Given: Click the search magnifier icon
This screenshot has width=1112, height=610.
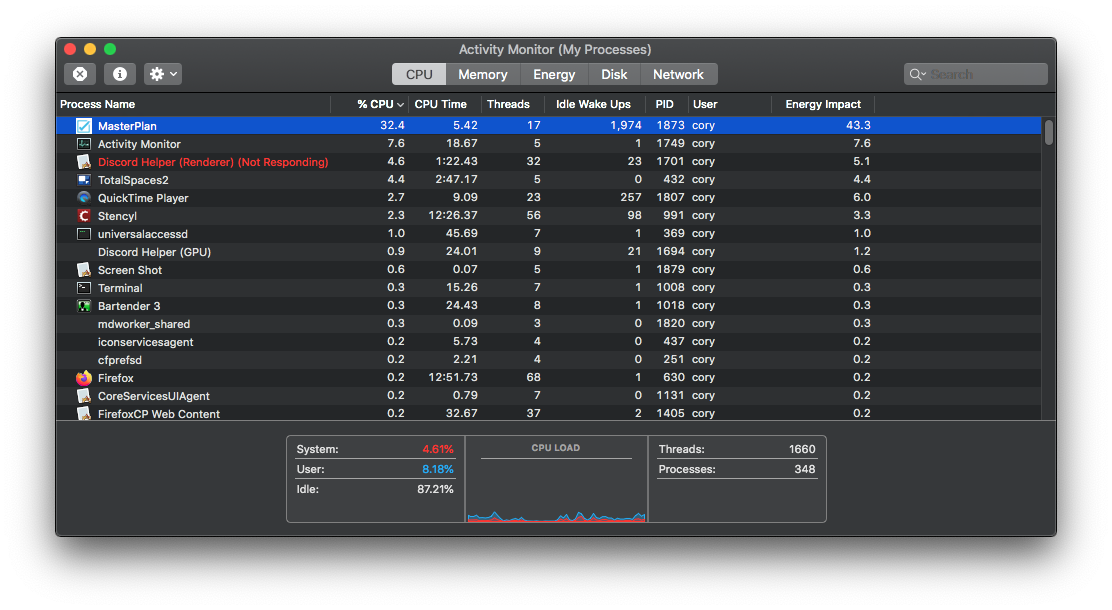Looking at the screenshot, I should click(917, 74).
